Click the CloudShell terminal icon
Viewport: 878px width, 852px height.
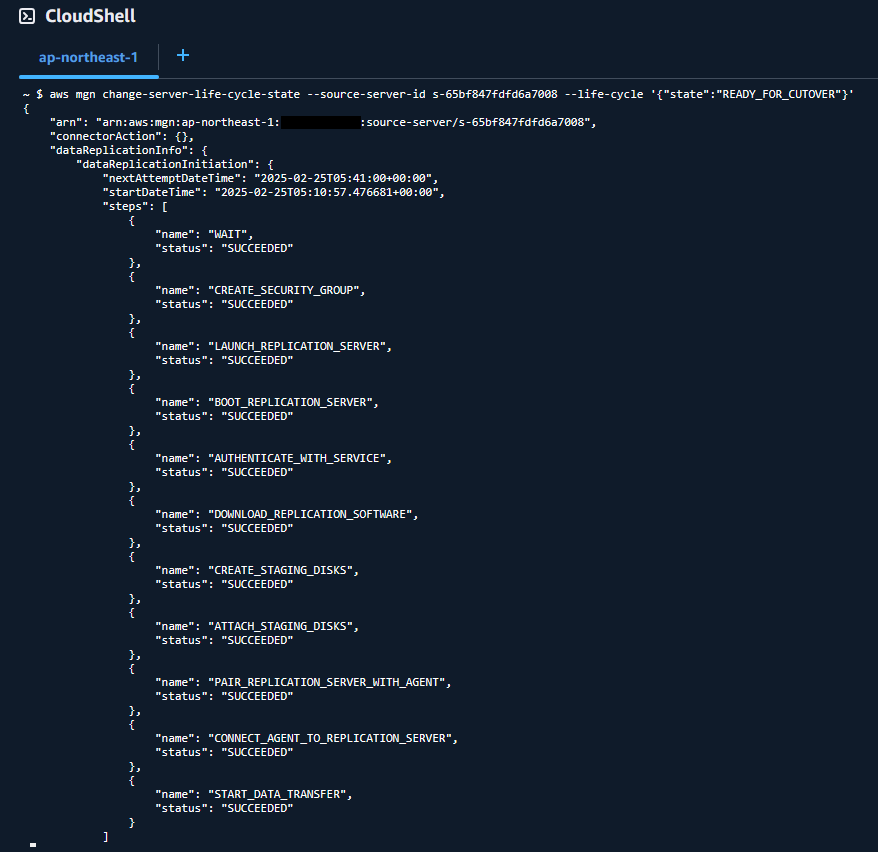[x=27, y=16]
